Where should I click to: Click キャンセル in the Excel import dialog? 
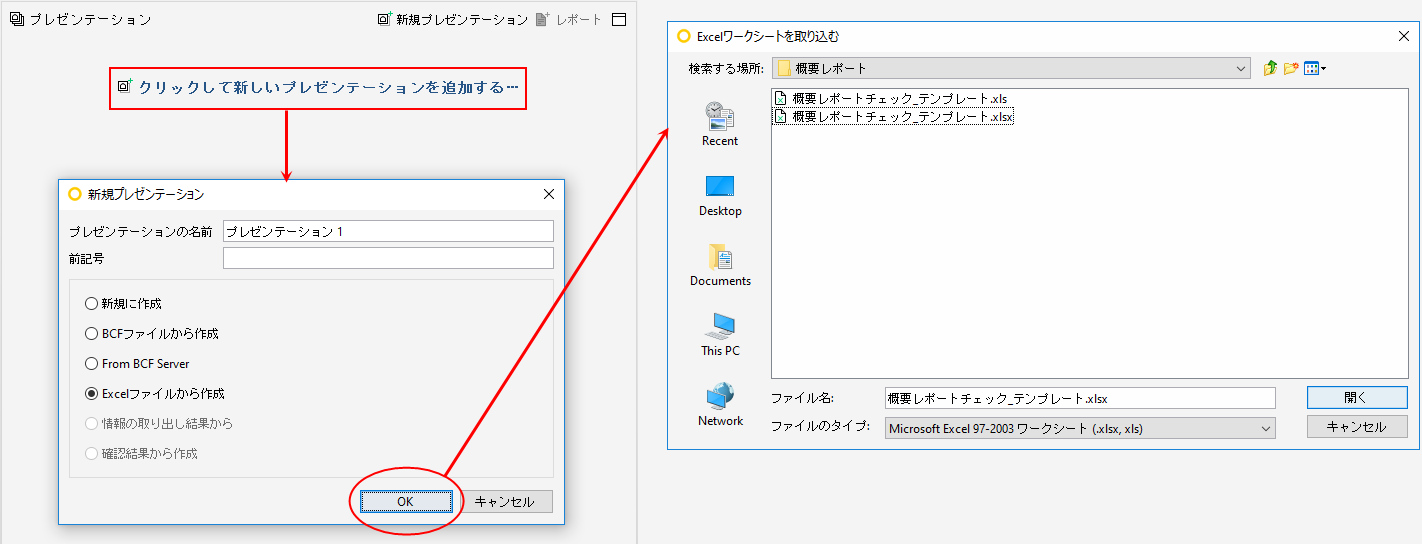point(1357,427)
